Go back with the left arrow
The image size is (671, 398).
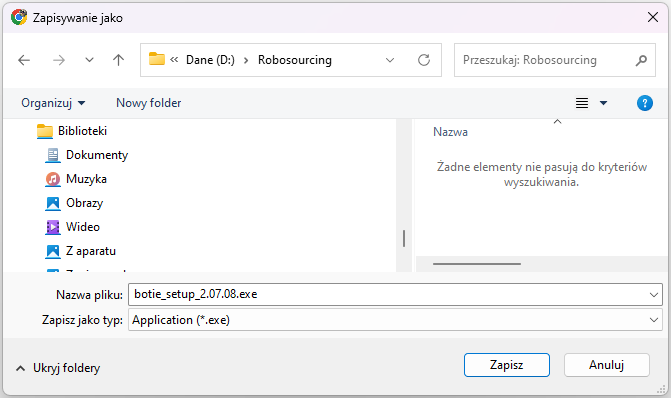pyautogui.click(x=24, y=60)
